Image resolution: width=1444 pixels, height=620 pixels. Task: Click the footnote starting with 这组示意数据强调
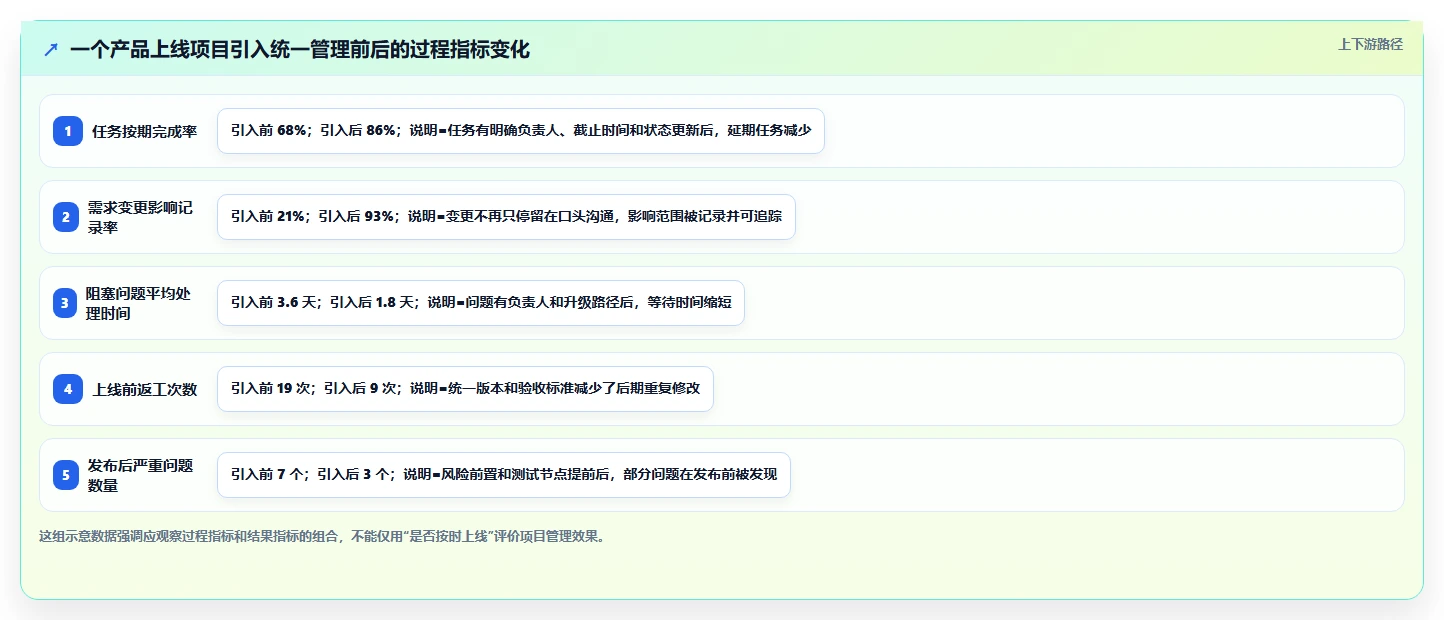[322, 536]
